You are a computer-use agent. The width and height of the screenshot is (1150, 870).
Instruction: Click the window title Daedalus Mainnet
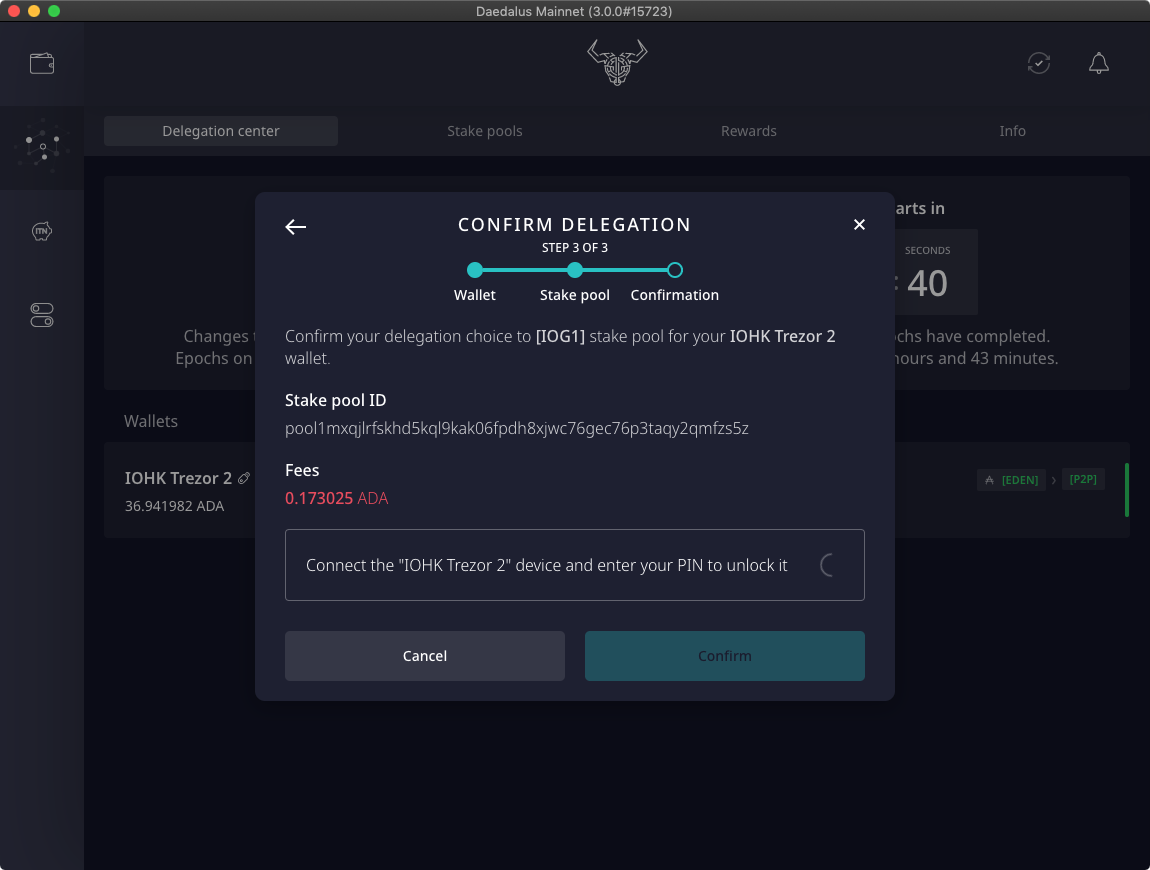(574, 11)
